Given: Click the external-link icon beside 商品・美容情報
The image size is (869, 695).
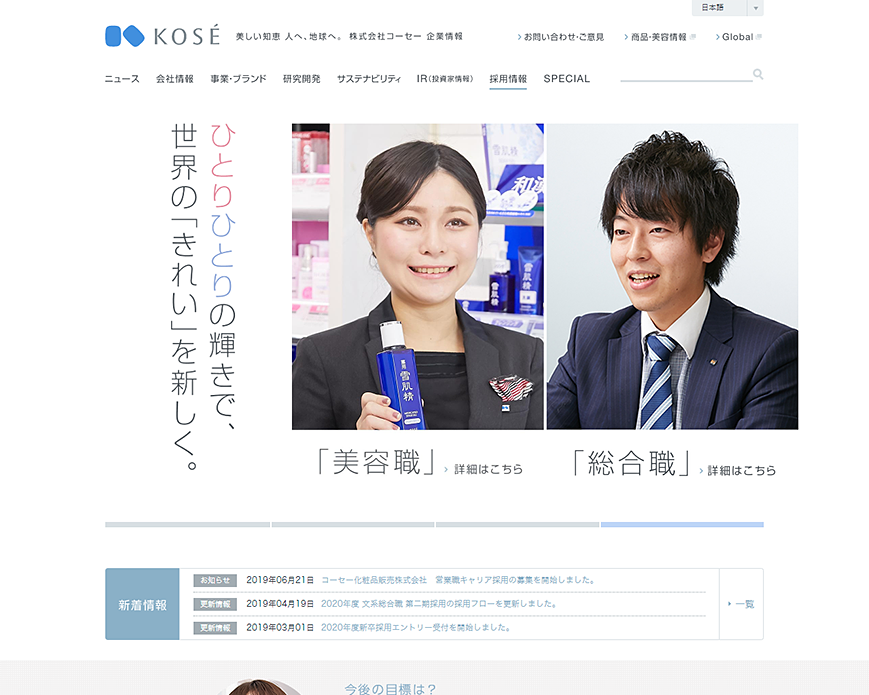Looking at the screenshot, I should pos(694,36).
